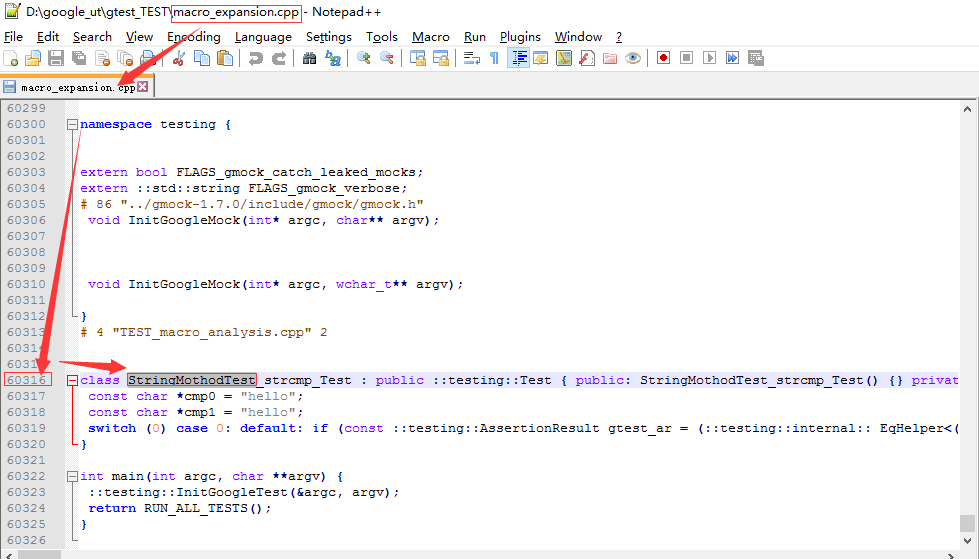The image size is (979, 559).
Task: Open the Encoding menu
Action: coord(193,37)
